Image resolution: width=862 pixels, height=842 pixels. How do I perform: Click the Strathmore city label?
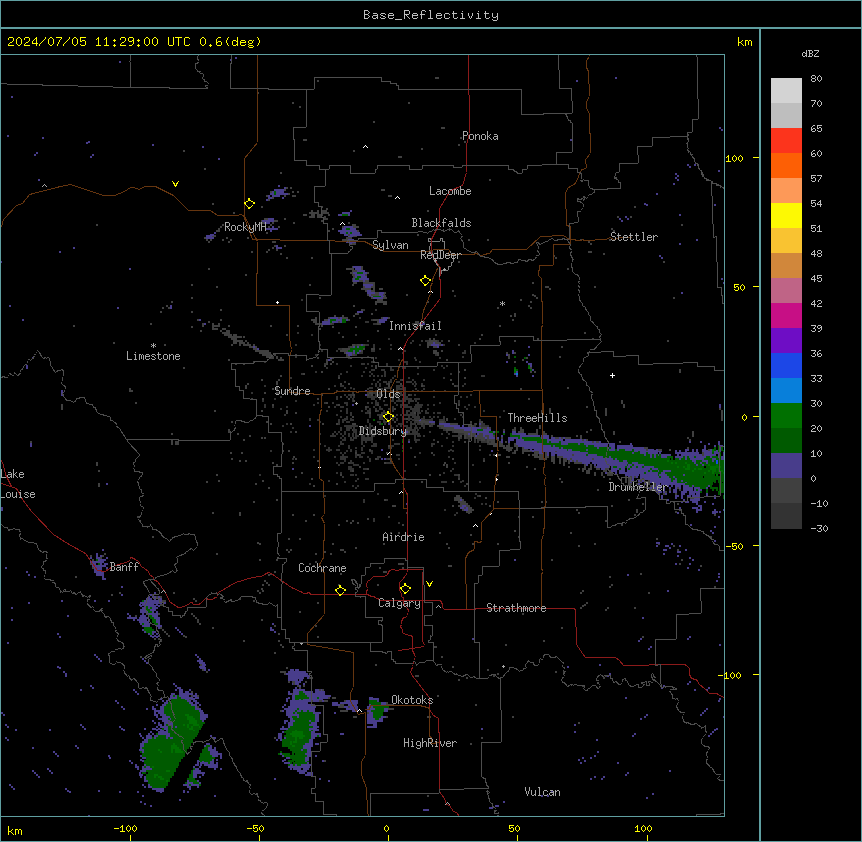[x=516, y=608]
